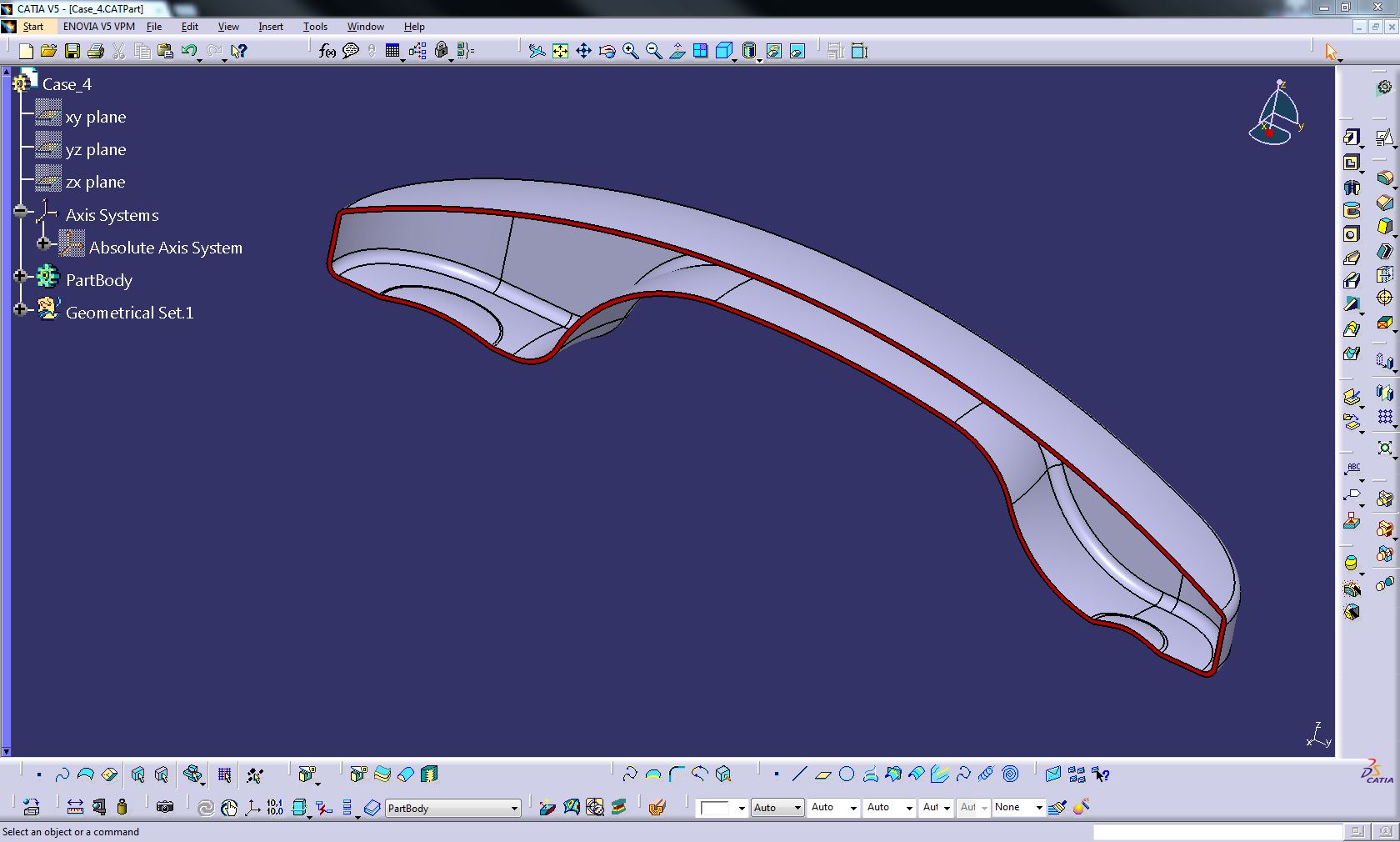The image size is (1400, 842).
Task: Open Isometric view cube dropdown
Action: click(724, 52)
